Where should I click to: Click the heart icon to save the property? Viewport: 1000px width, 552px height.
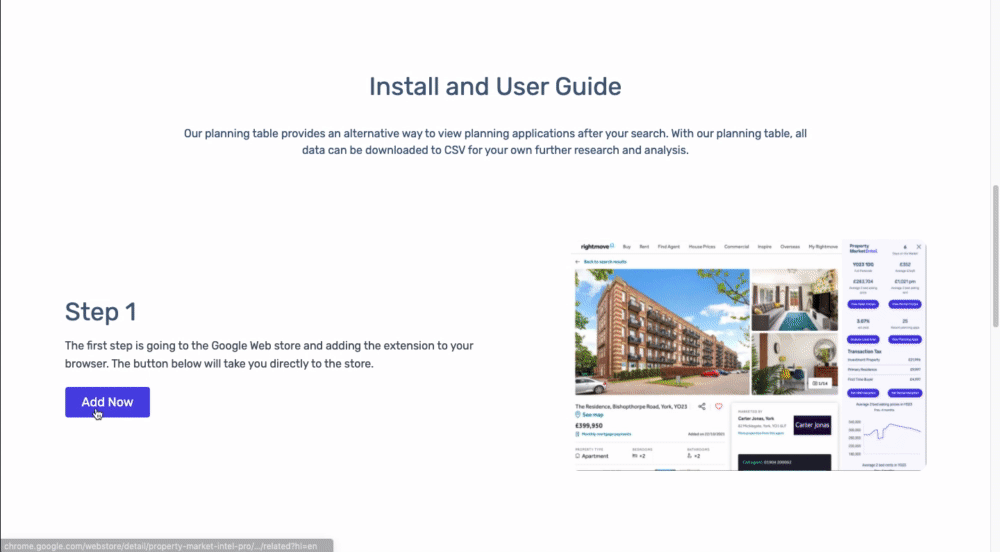(x=718, y=407)
